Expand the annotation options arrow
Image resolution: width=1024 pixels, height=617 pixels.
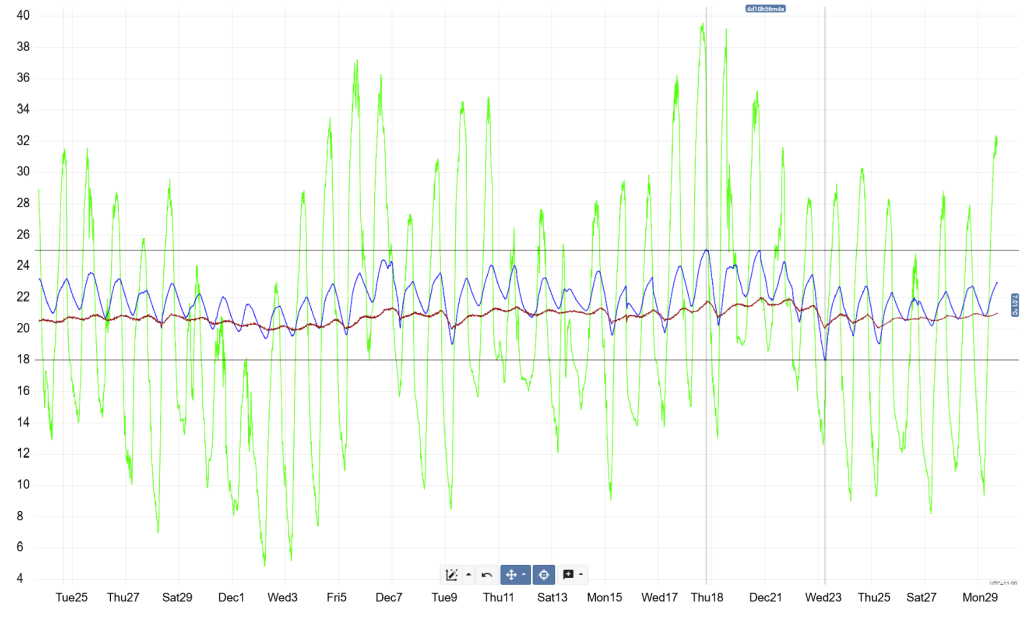click(581, 575)
